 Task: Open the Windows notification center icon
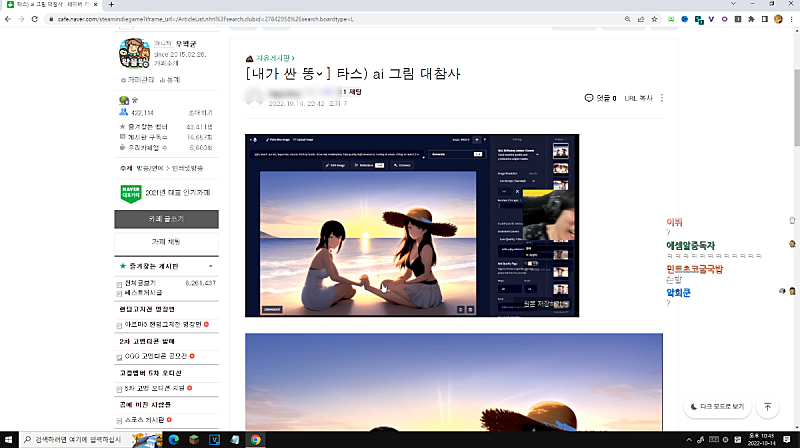(x=787, y=439)
